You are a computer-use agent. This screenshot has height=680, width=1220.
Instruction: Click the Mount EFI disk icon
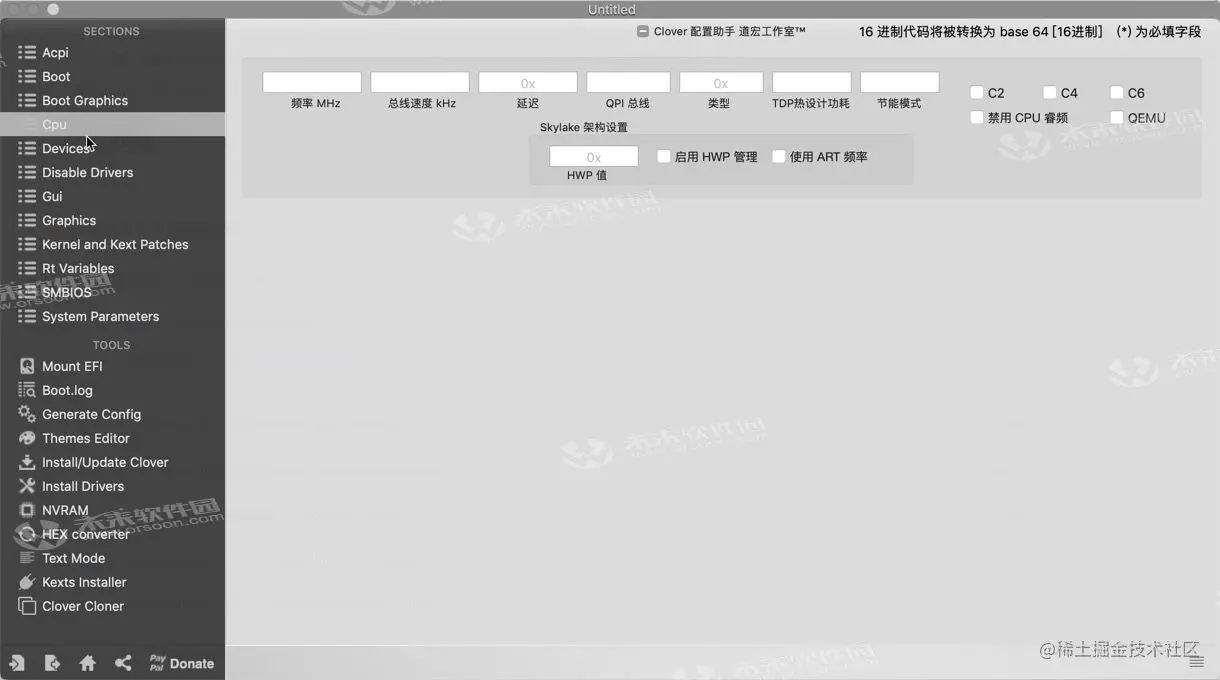click(27, 366)
